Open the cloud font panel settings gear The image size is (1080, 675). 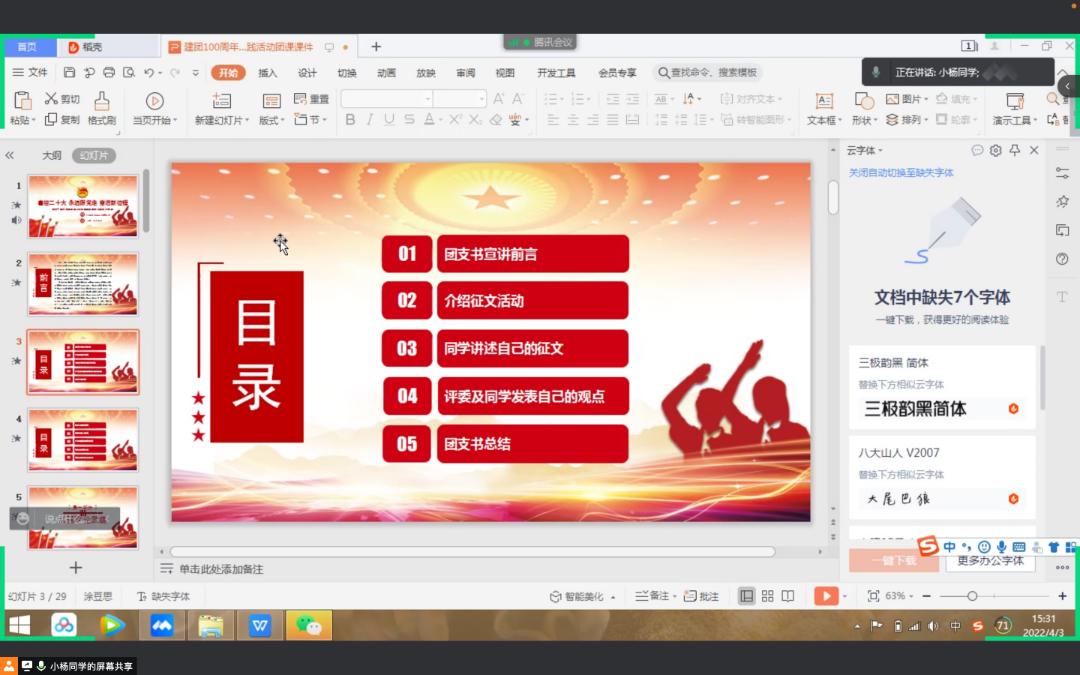click(x=996, y=150)
